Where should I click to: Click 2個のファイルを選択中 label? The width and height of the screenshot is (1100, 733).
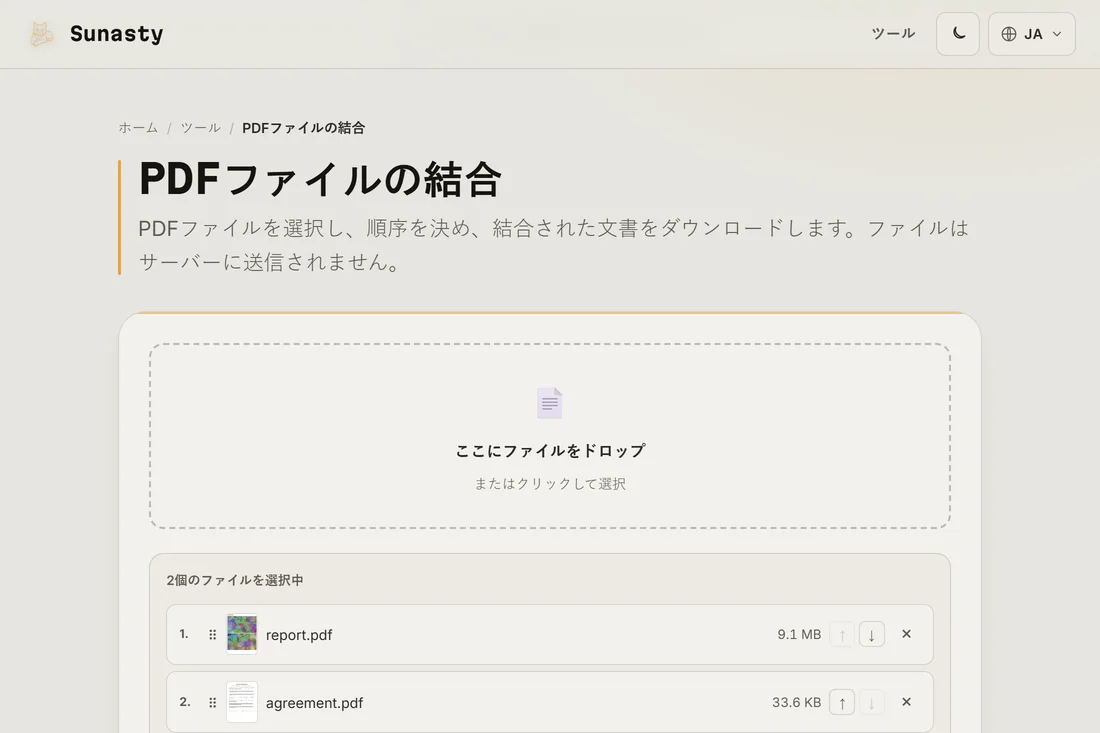[235, 580]
